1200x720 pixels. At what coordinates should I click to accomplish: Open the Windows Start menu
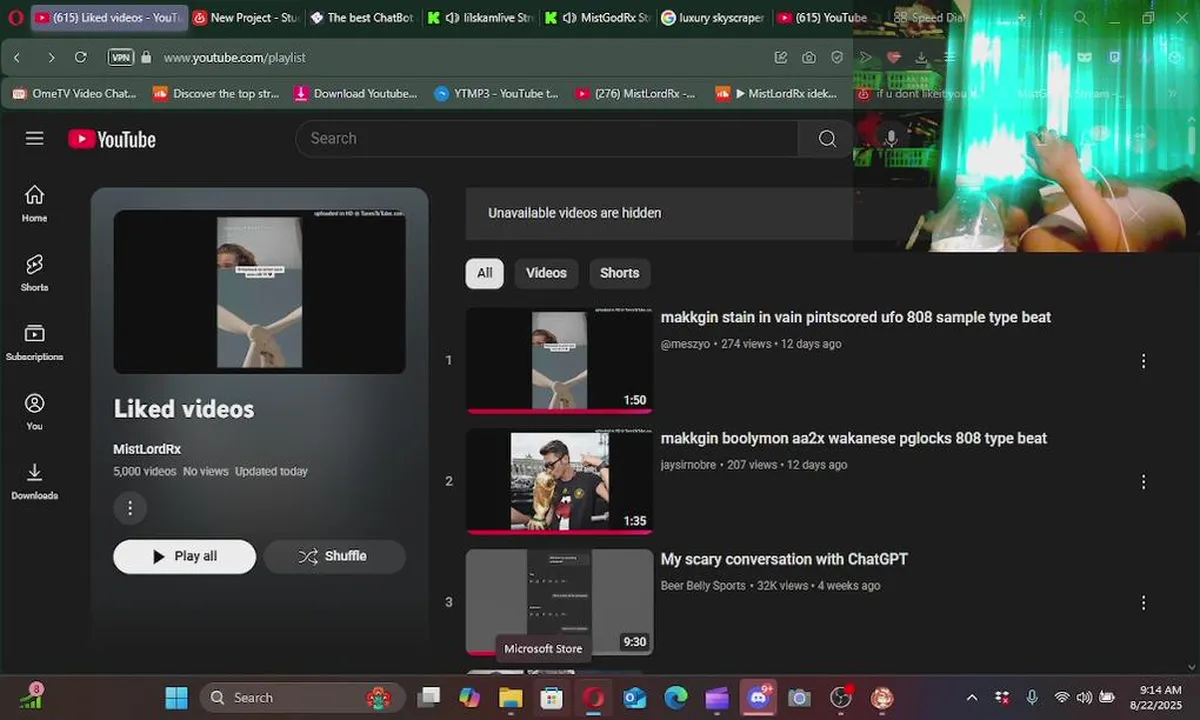point(176,698)
